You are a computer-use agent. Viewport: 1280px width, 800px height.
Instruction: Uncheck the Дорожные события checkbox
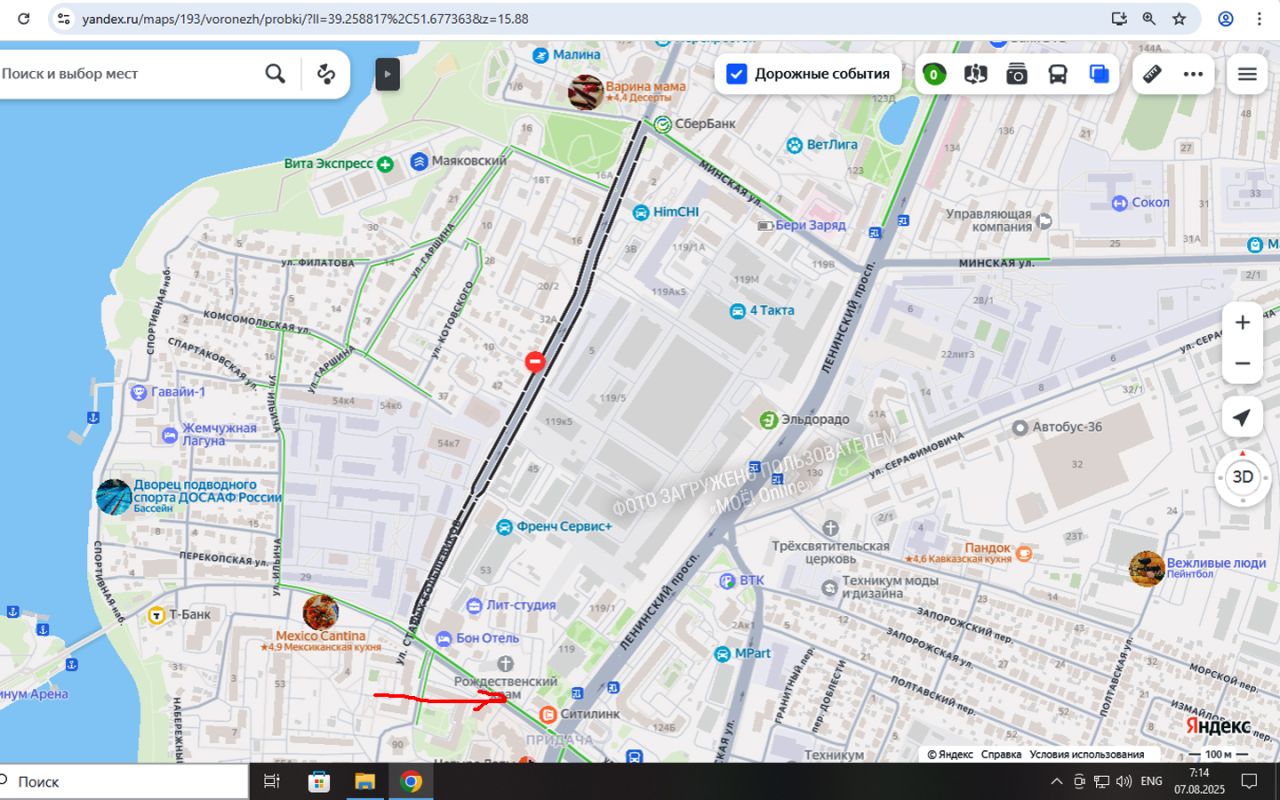(737, 74)
